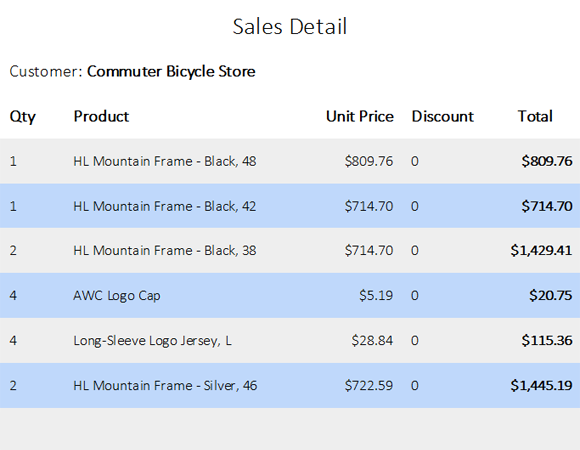The height and width of the screenshot is (450, 580).
Task: Click the $809.76 unit price cell
Action: [x=369, y=161]
